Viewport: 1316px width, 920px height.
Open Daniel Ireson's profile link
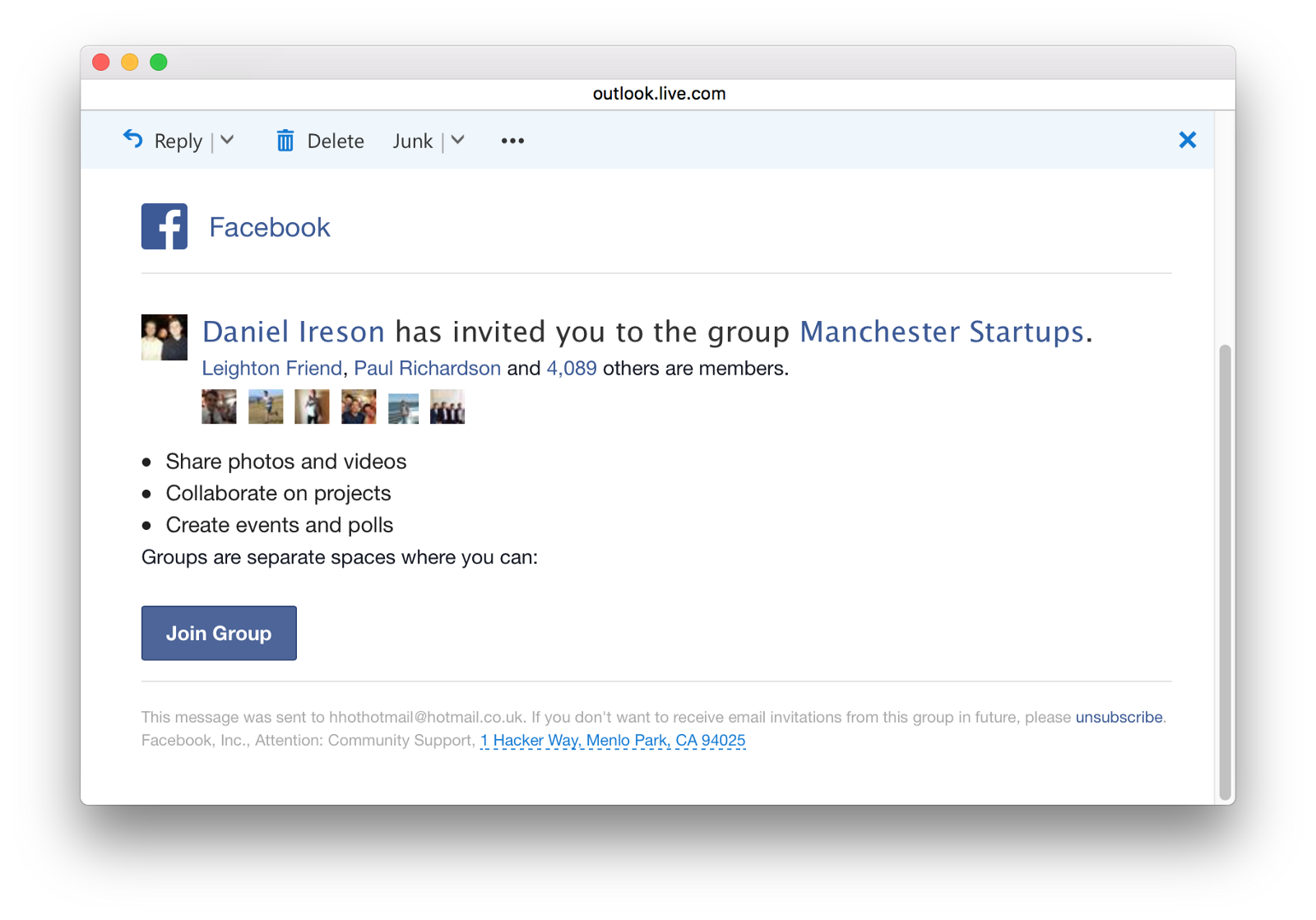[x=294, y=332]
